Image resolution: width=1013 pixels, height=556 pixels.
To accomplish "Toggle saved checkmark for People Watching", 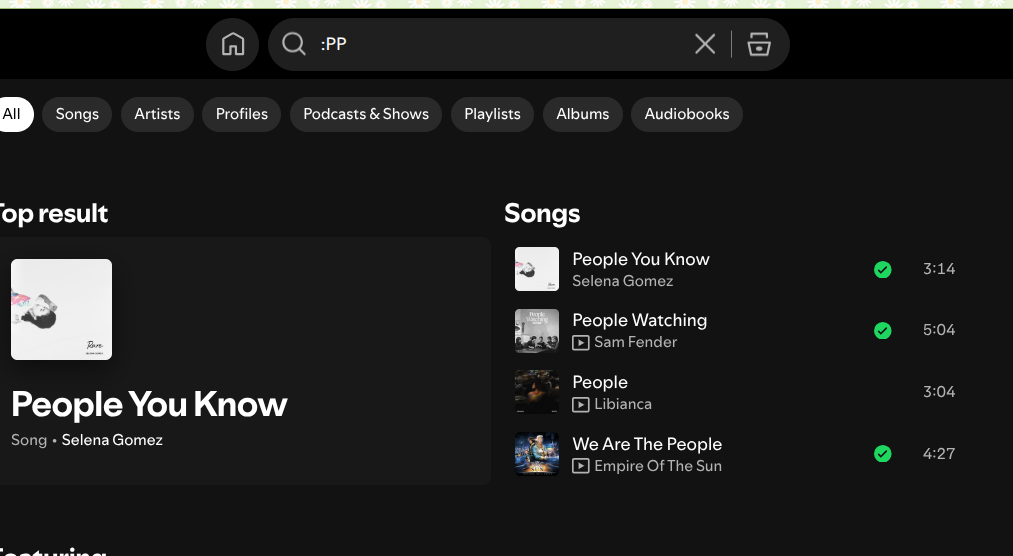I will coord(882,331).
